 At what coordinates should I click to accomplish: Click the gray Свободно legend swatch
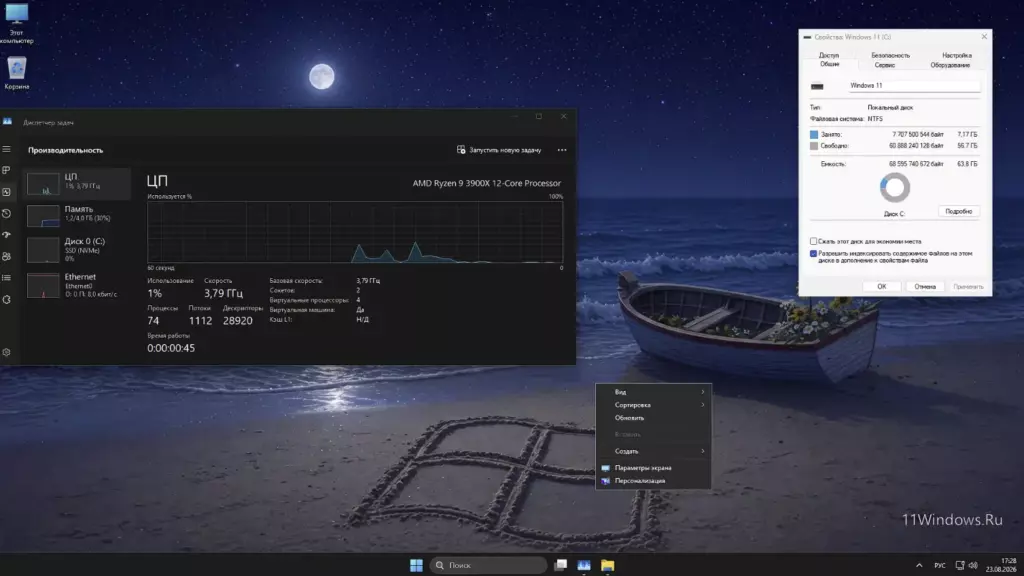[x=814, y=146]
